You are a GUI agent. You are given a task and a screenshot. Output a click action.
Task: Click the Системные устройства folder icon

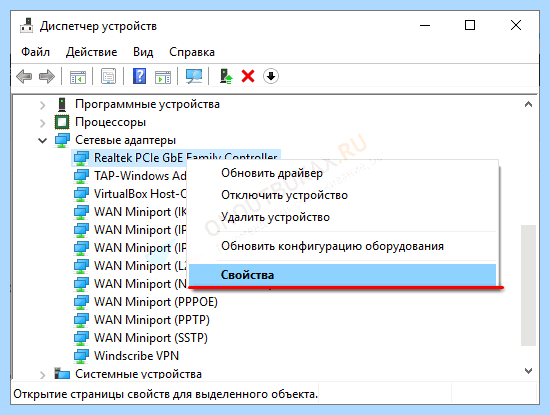(62, 373)
